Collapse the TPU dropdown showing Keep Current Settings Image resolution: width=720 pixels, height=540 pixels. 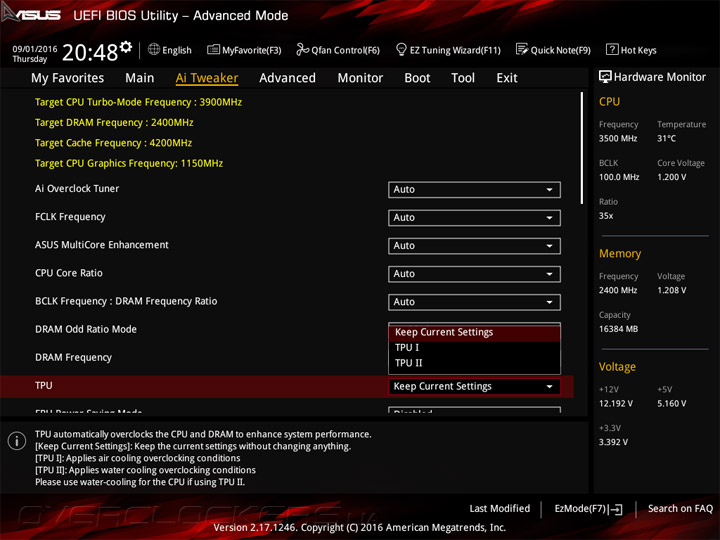[474, 386]
